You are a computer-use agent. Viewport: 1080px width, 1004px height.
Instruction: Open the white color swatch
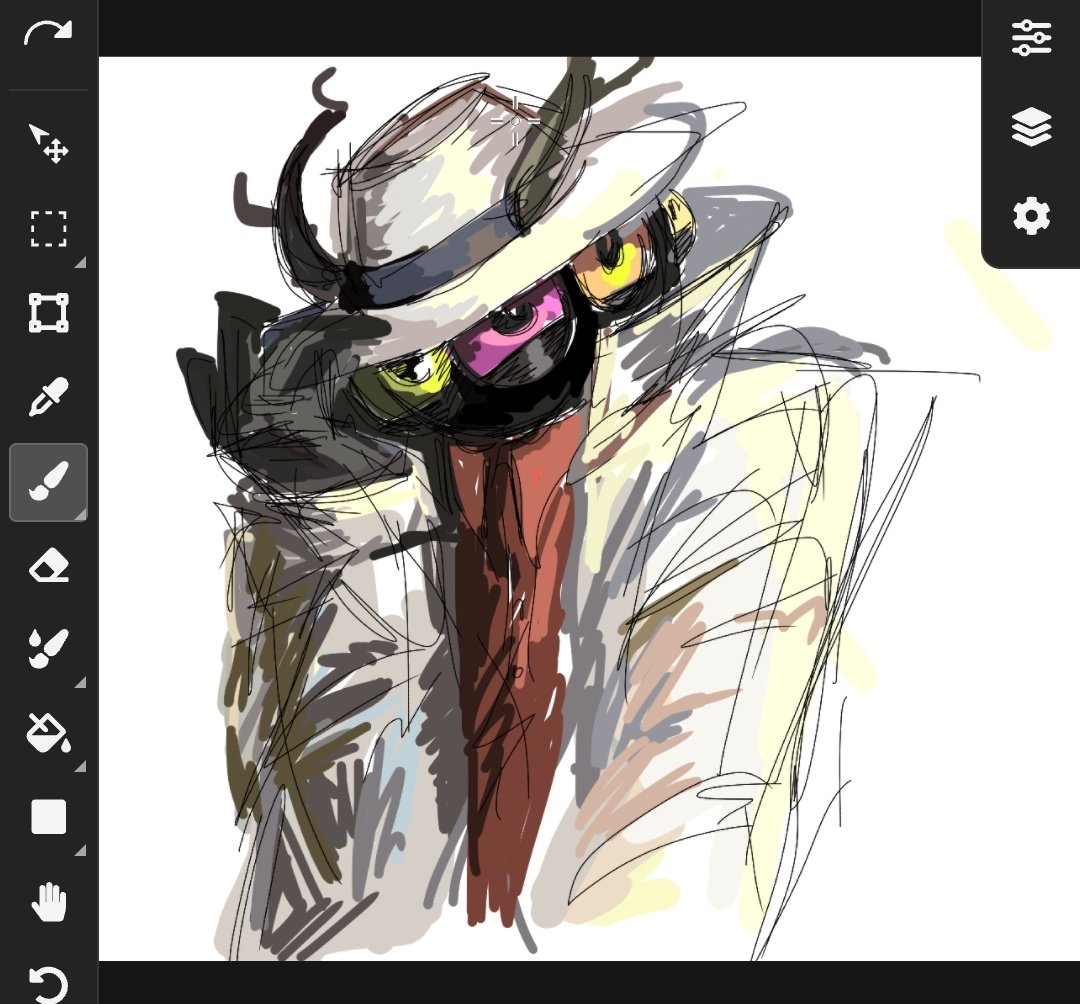48,817
